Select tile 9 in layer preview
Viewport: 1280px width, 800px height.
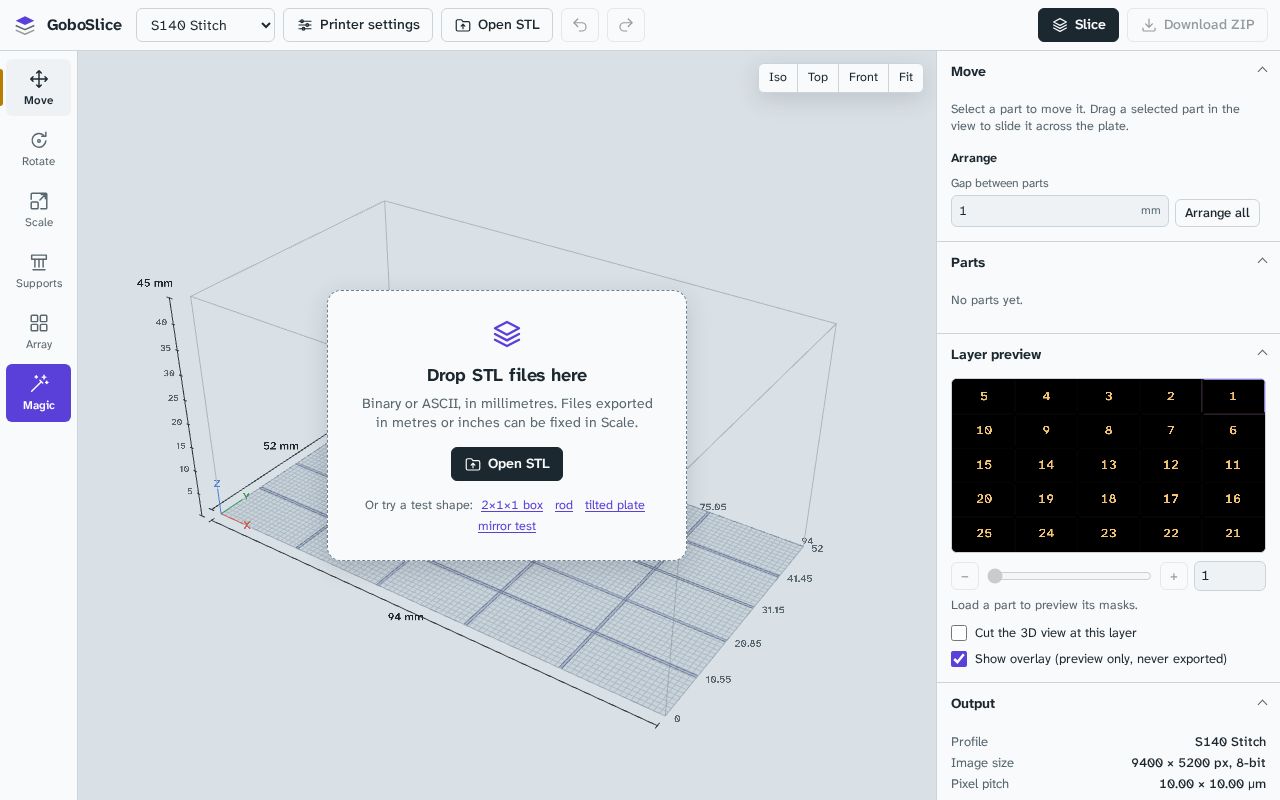coord(1046,430)
